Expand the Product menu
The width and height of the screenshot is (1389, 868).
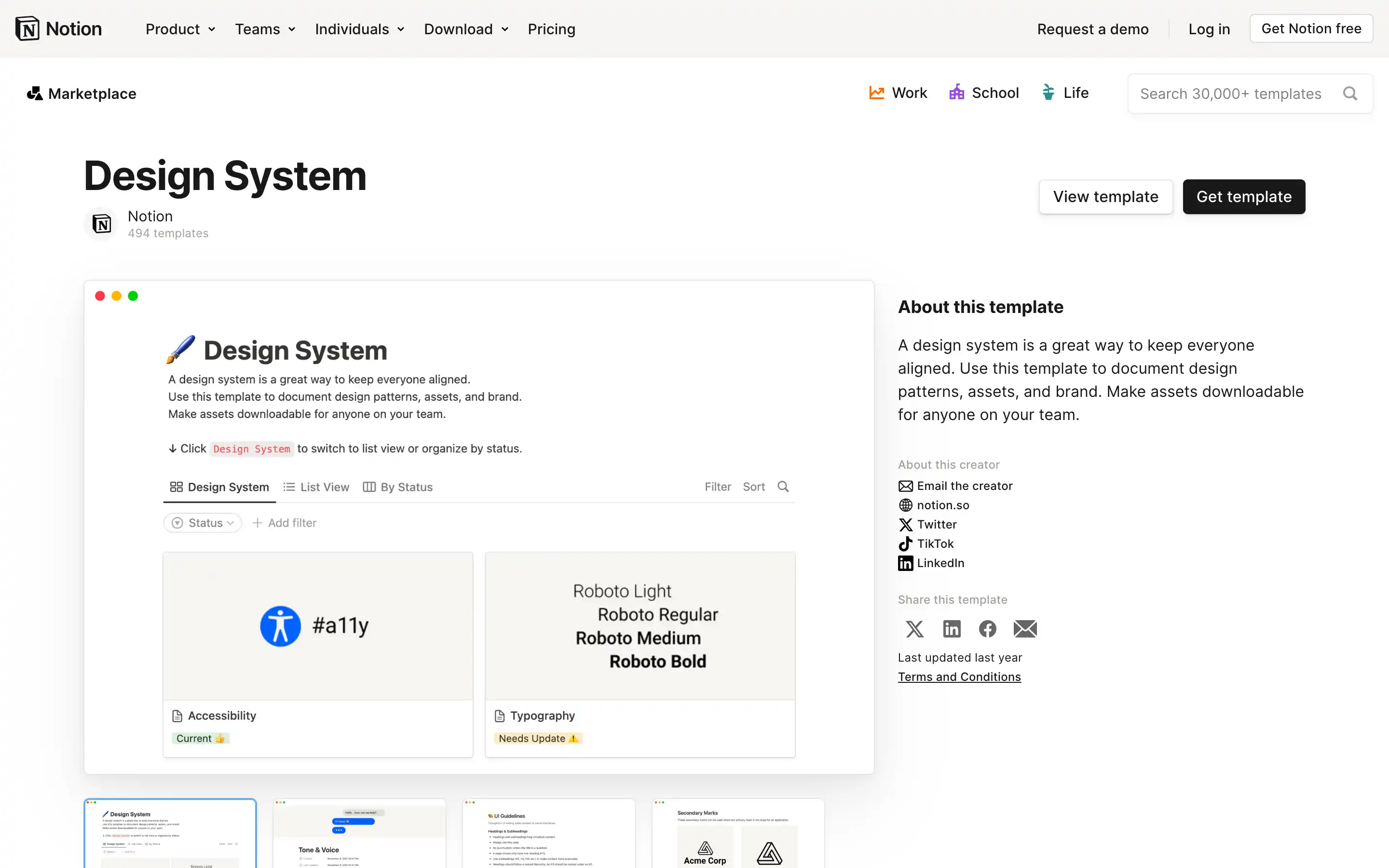tap(180, 29)
